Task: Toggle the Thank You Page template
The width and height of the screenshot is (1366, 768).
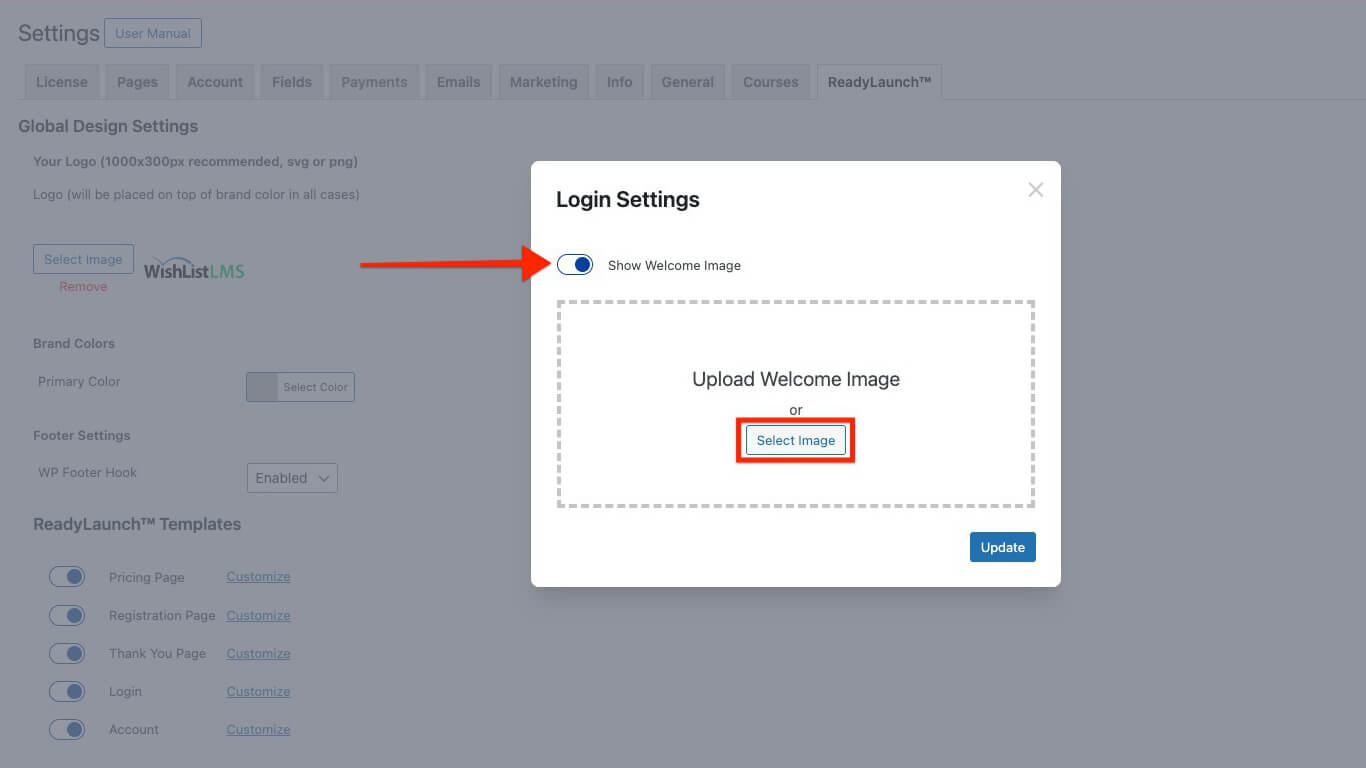Action: (x=67, y=653)
